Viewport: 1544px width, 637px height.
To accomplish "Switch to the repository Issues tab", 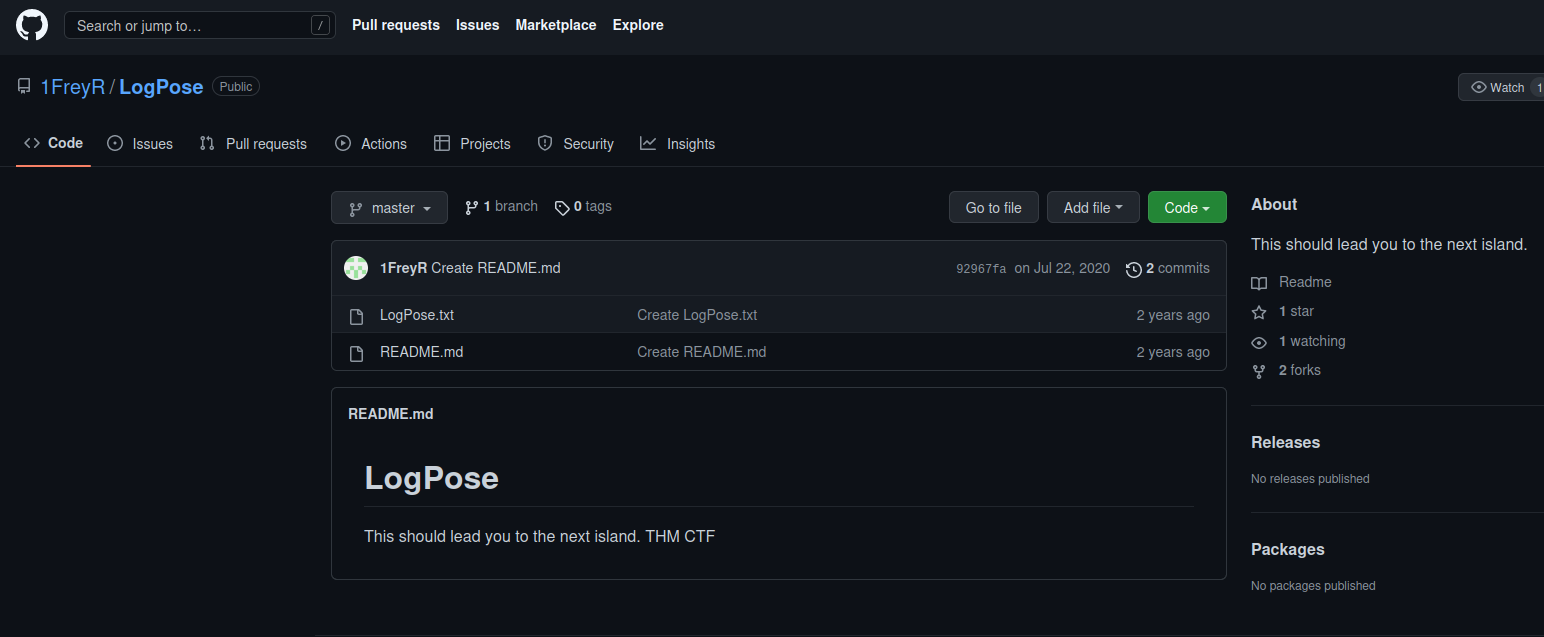I will click(x=140, y=144).
